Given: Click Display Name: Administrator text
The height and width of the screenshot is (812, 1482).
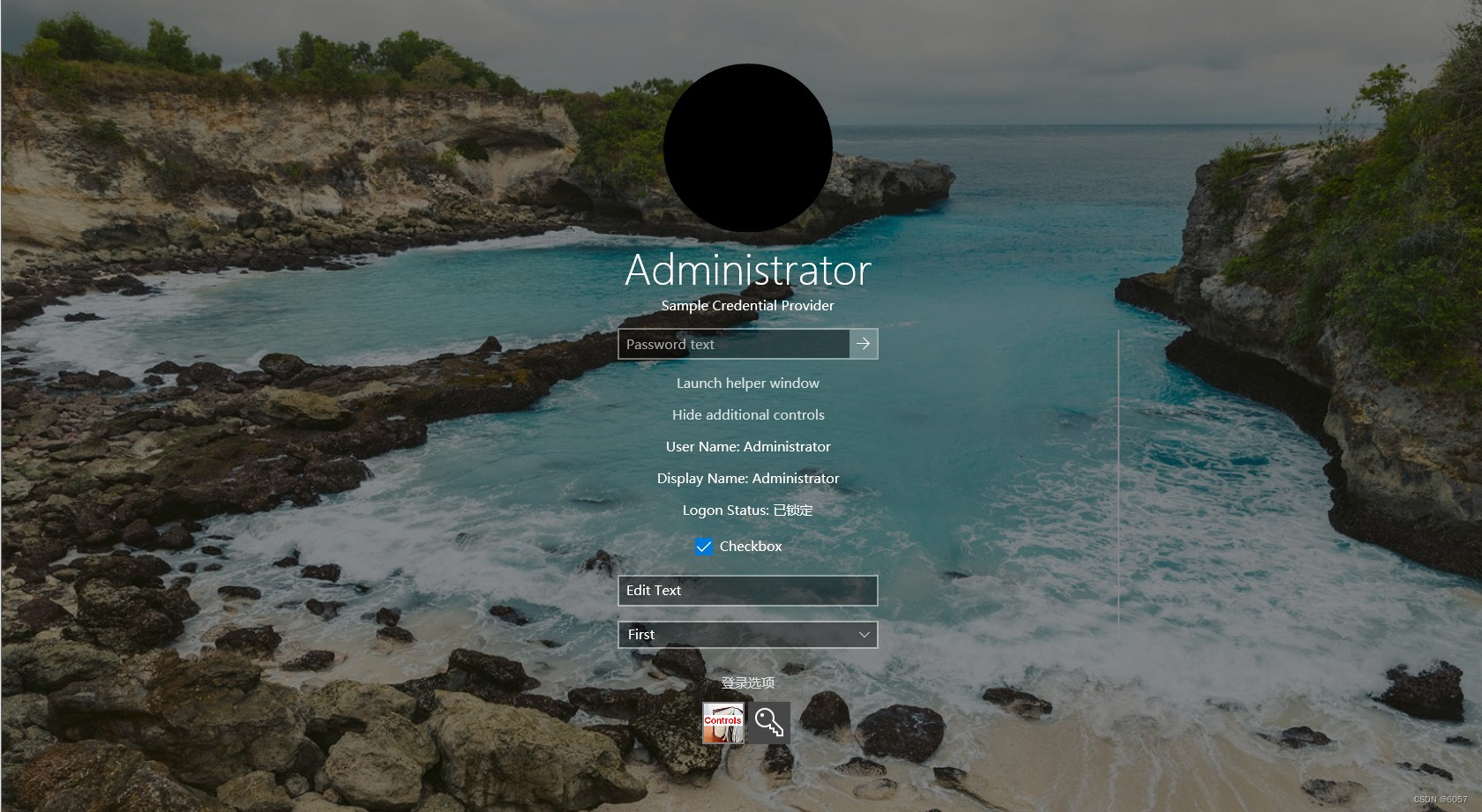Looking at the screenshot, I should [x=748, y=479].
